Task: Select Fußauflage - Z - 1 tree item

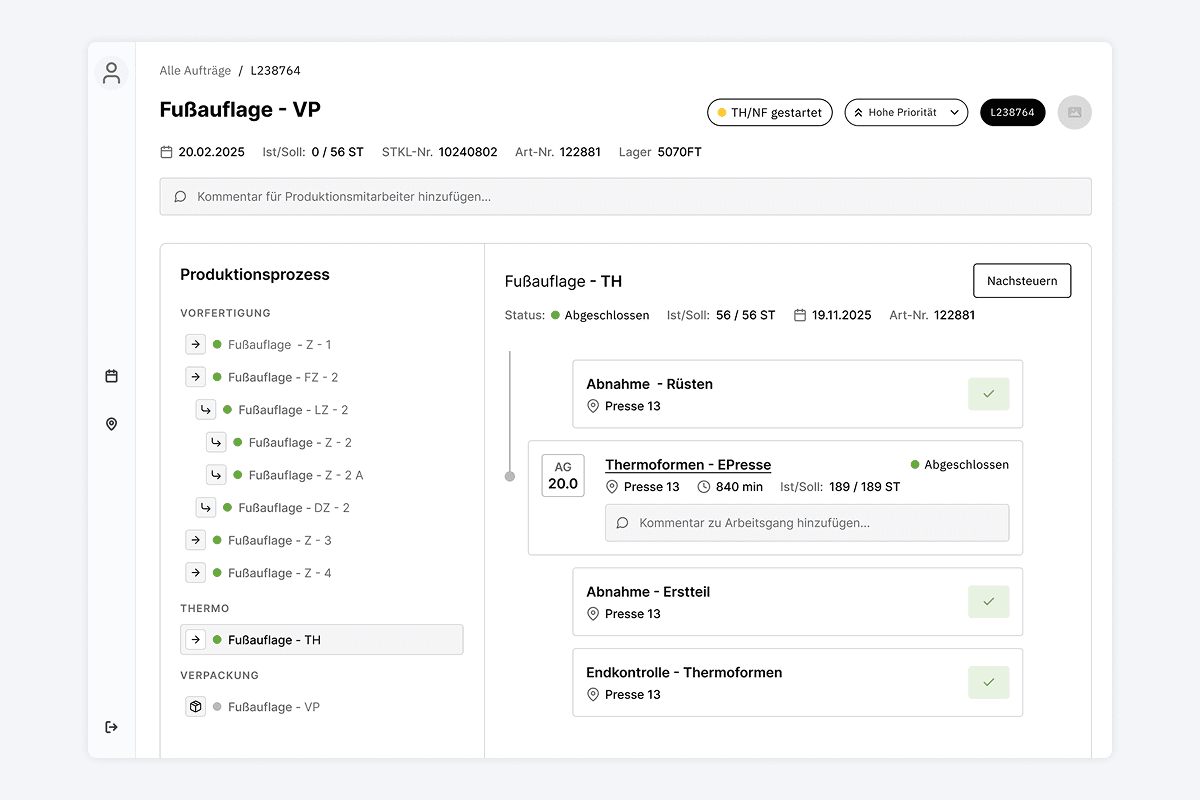Action: (279, 344)
